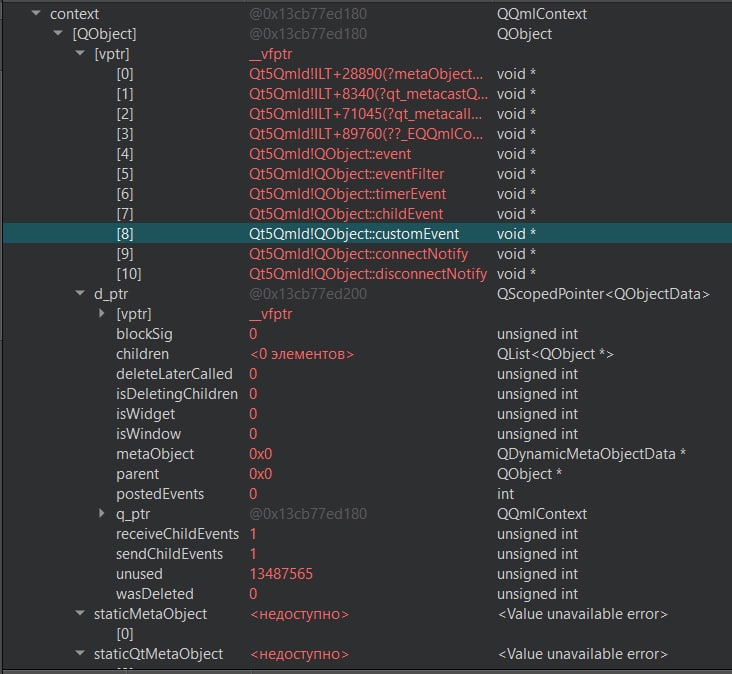
Task: Select the parent member
Action: 138,474
